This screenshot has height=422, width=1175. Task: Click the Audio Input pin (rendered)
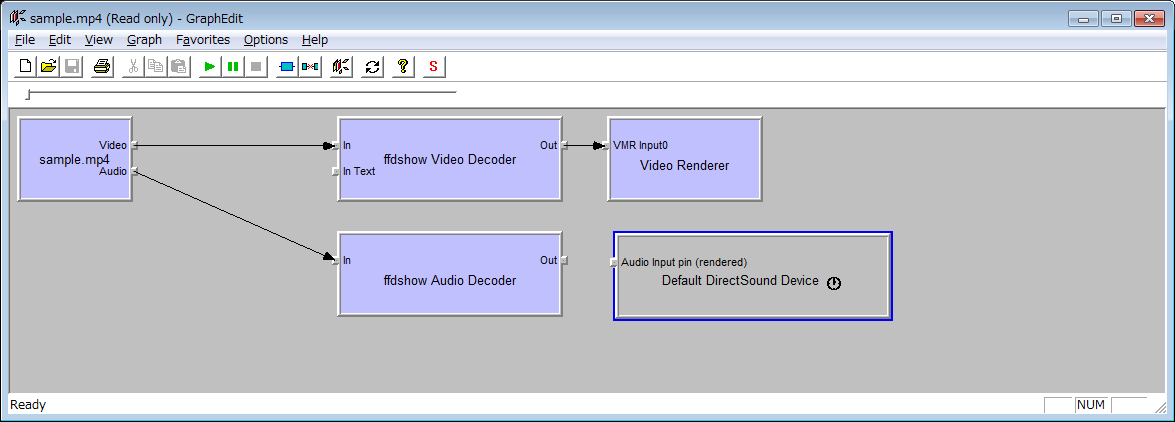click(614, 262)
